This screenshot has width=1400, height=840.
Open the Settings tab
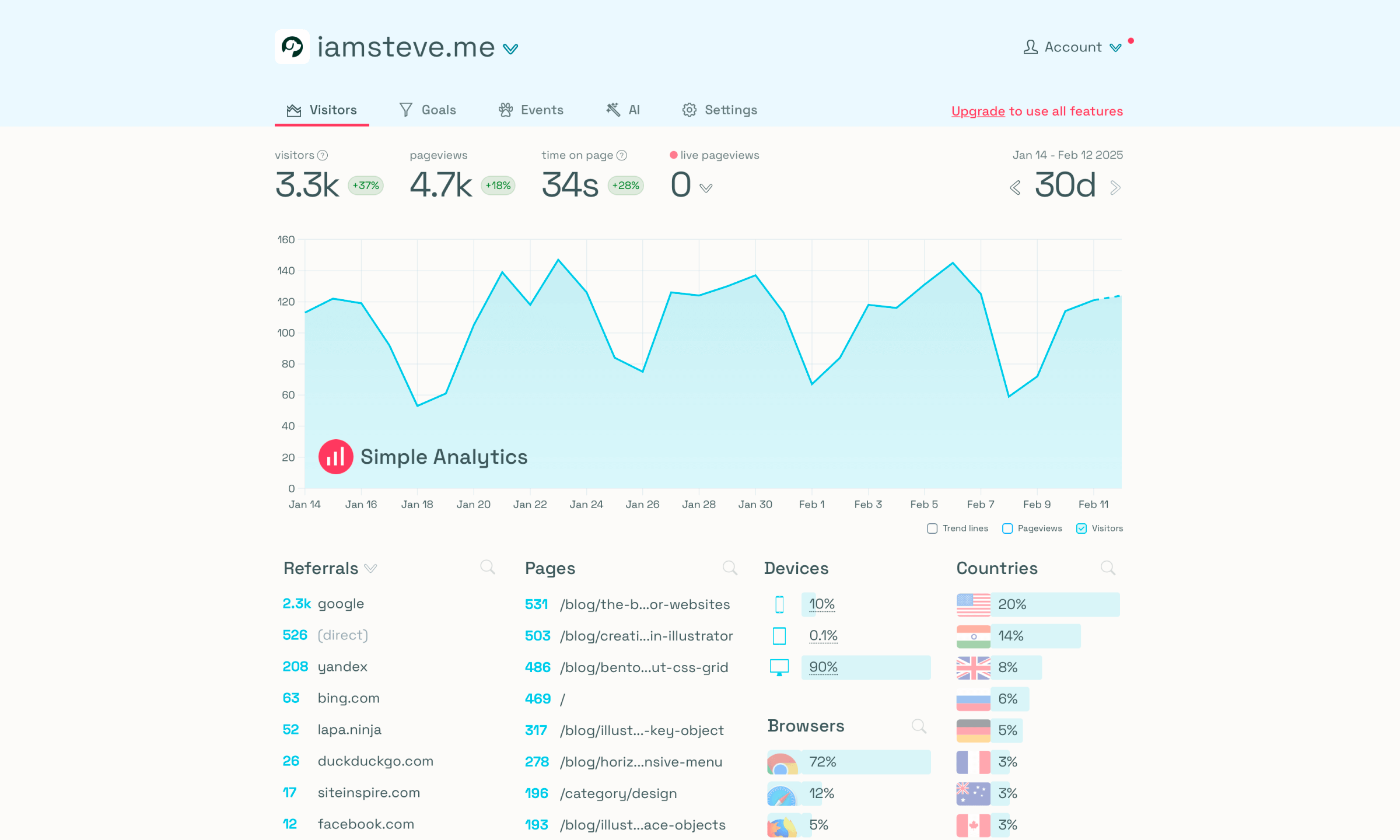point(719,110)
